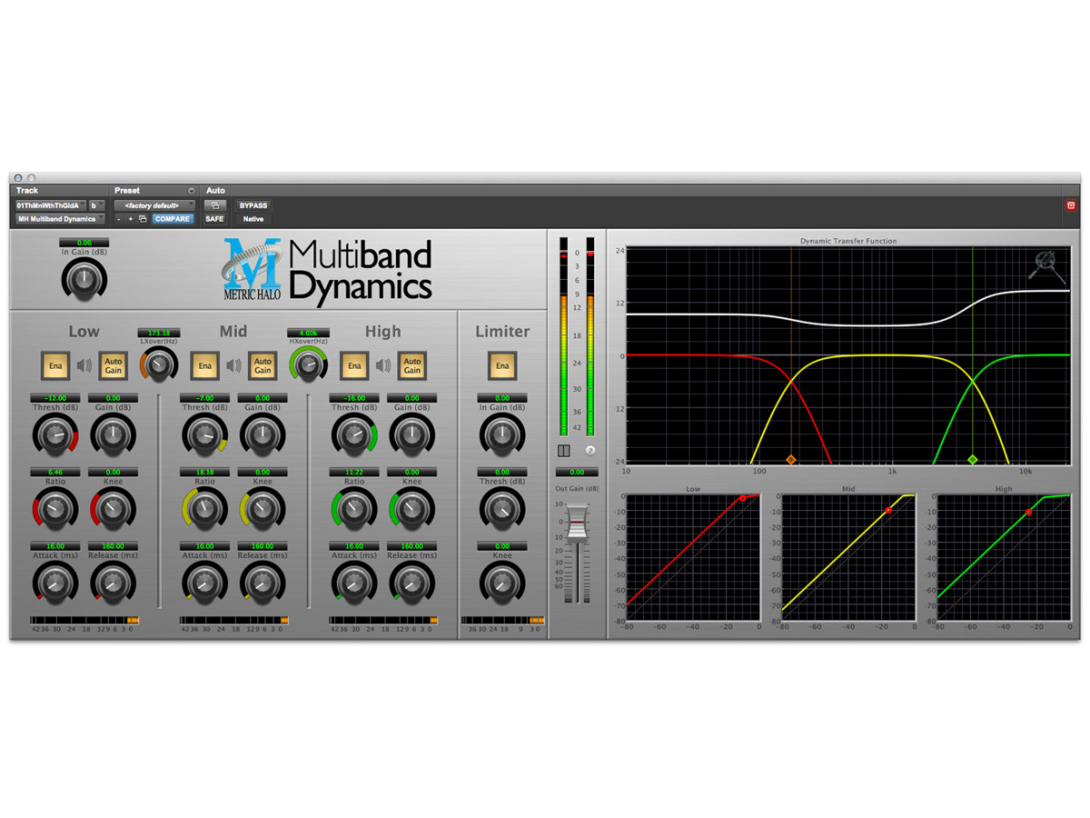Viewport: 1090px width, 818px height.
Task: Click the Preset menu circle arrow
Action: (191, 190)
